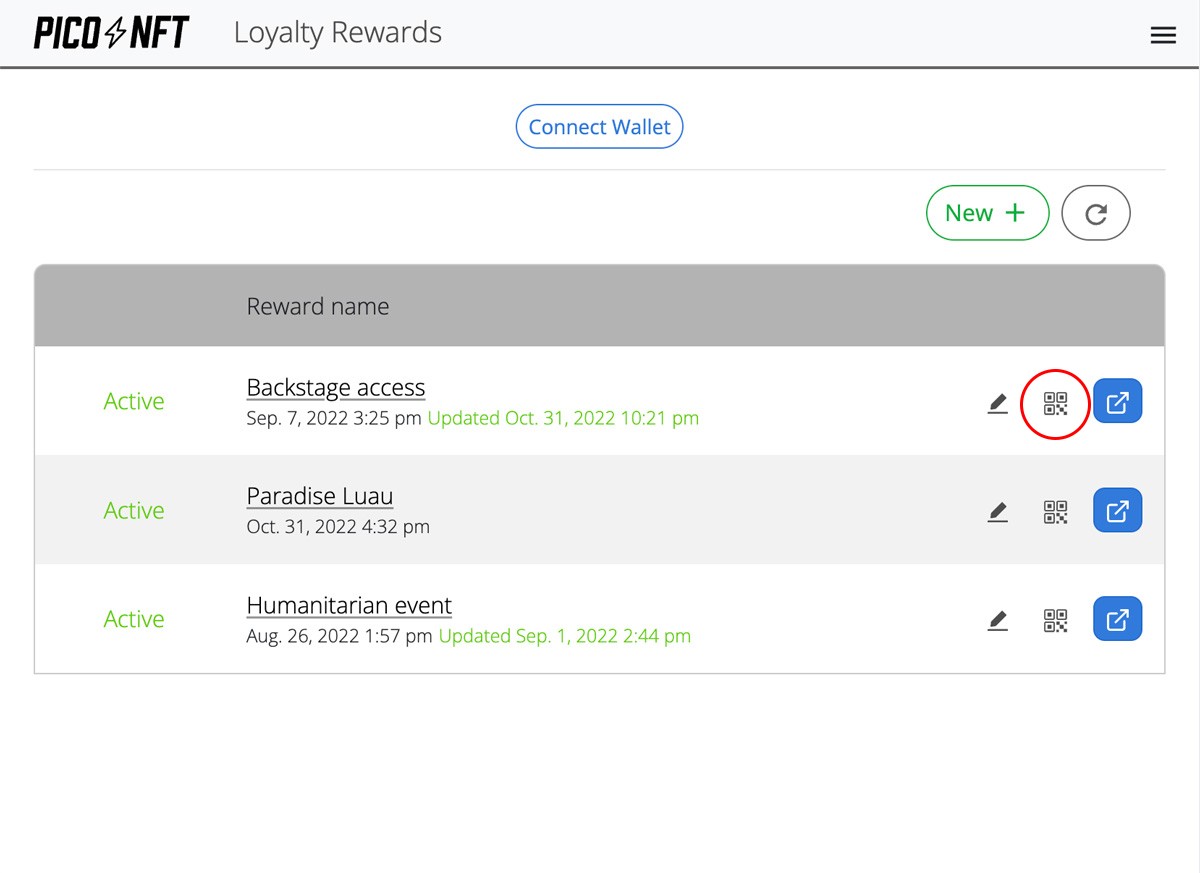Open Humanitarian event in a new window
Screen dimensions: 1200x873
click(x=1117, y=618)
